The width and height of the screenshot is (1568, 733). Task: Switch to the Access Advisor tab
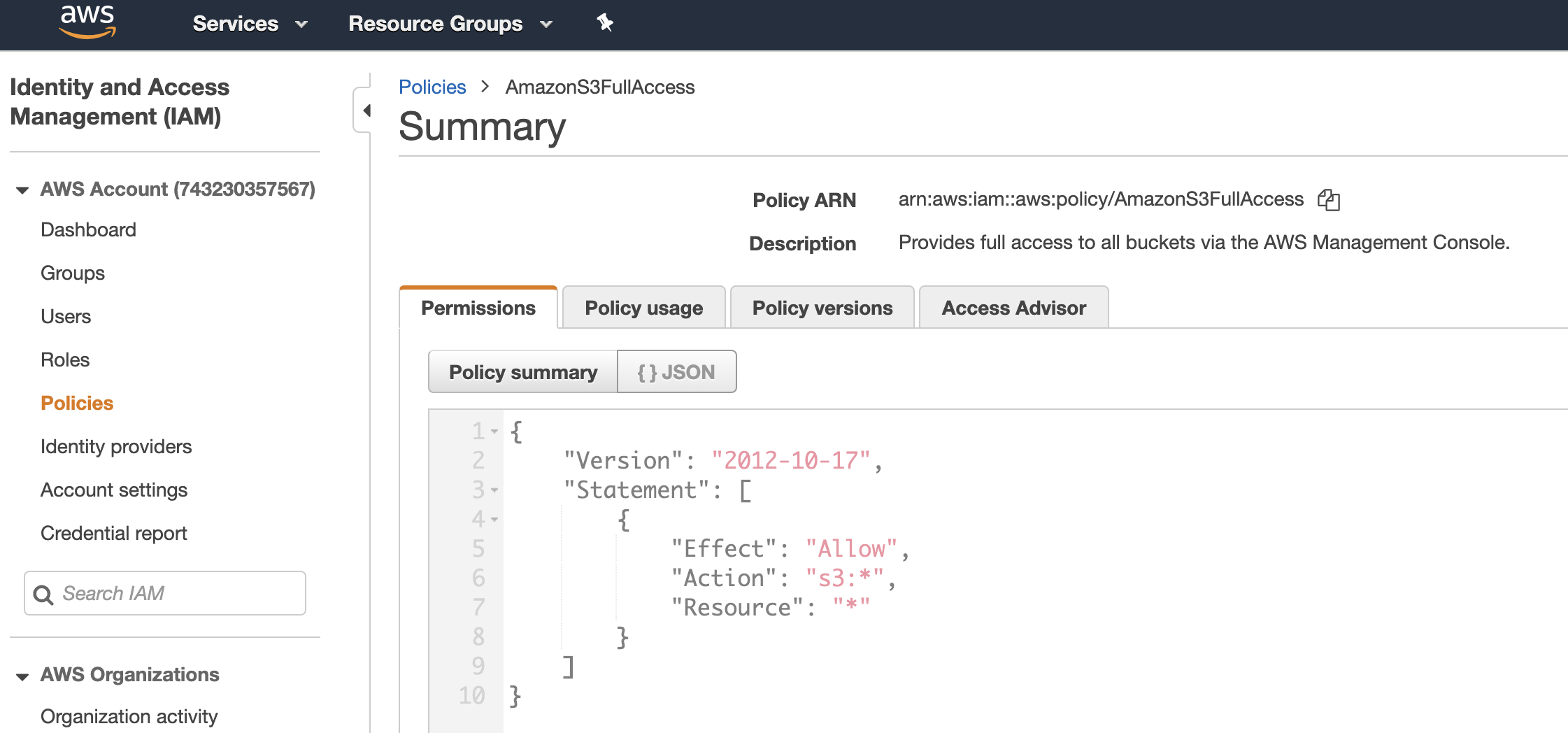tap(1013, 308)
